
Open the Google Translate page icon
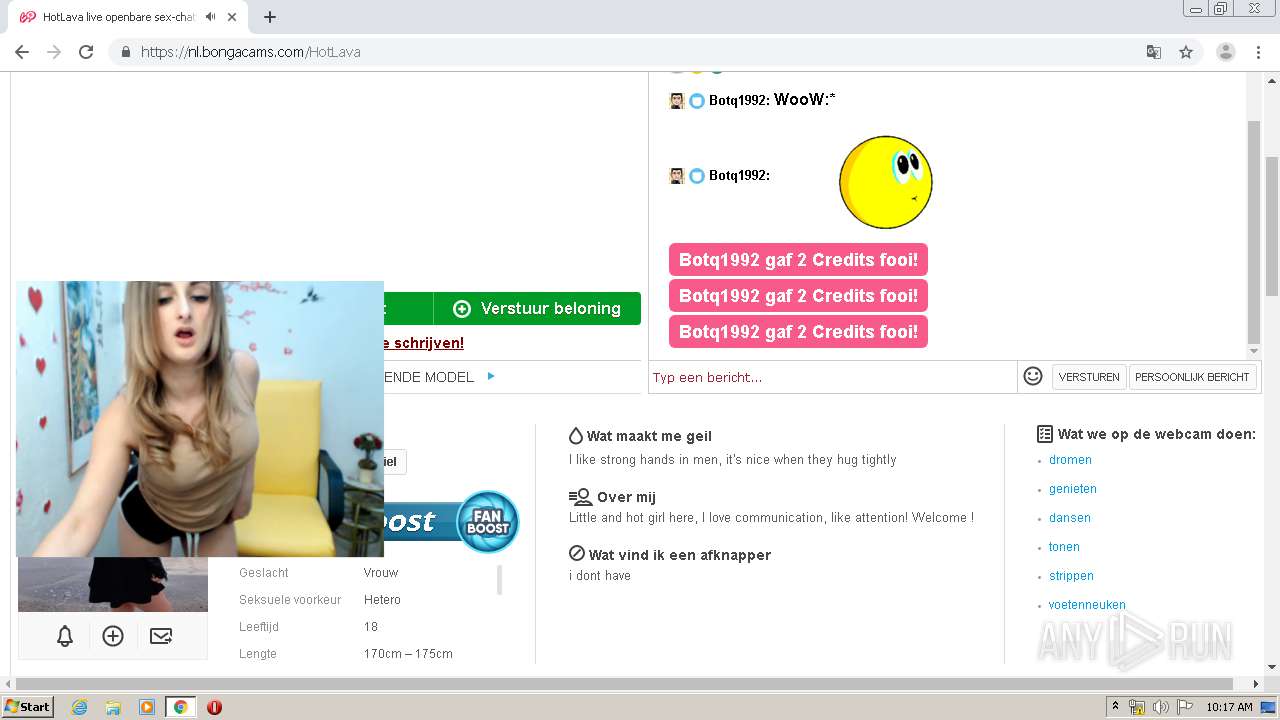click(x=1153, y=52)
